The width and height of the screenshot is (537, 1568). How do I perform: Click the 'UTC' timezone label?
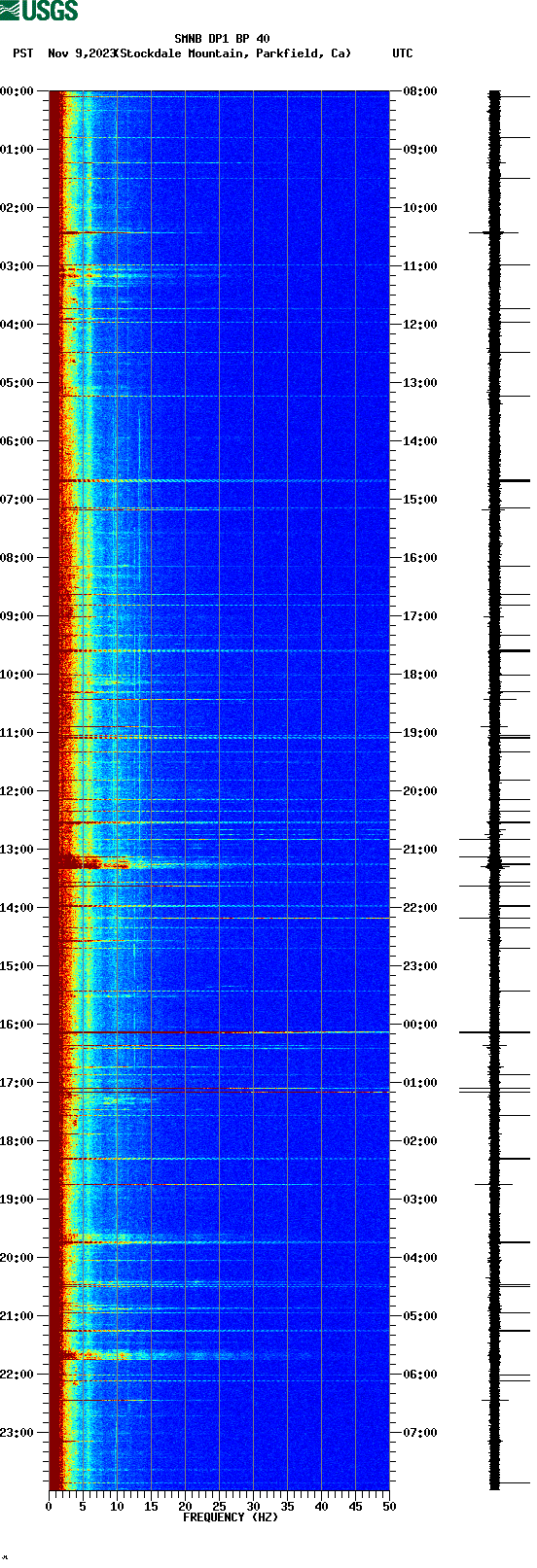coord(403,53)
